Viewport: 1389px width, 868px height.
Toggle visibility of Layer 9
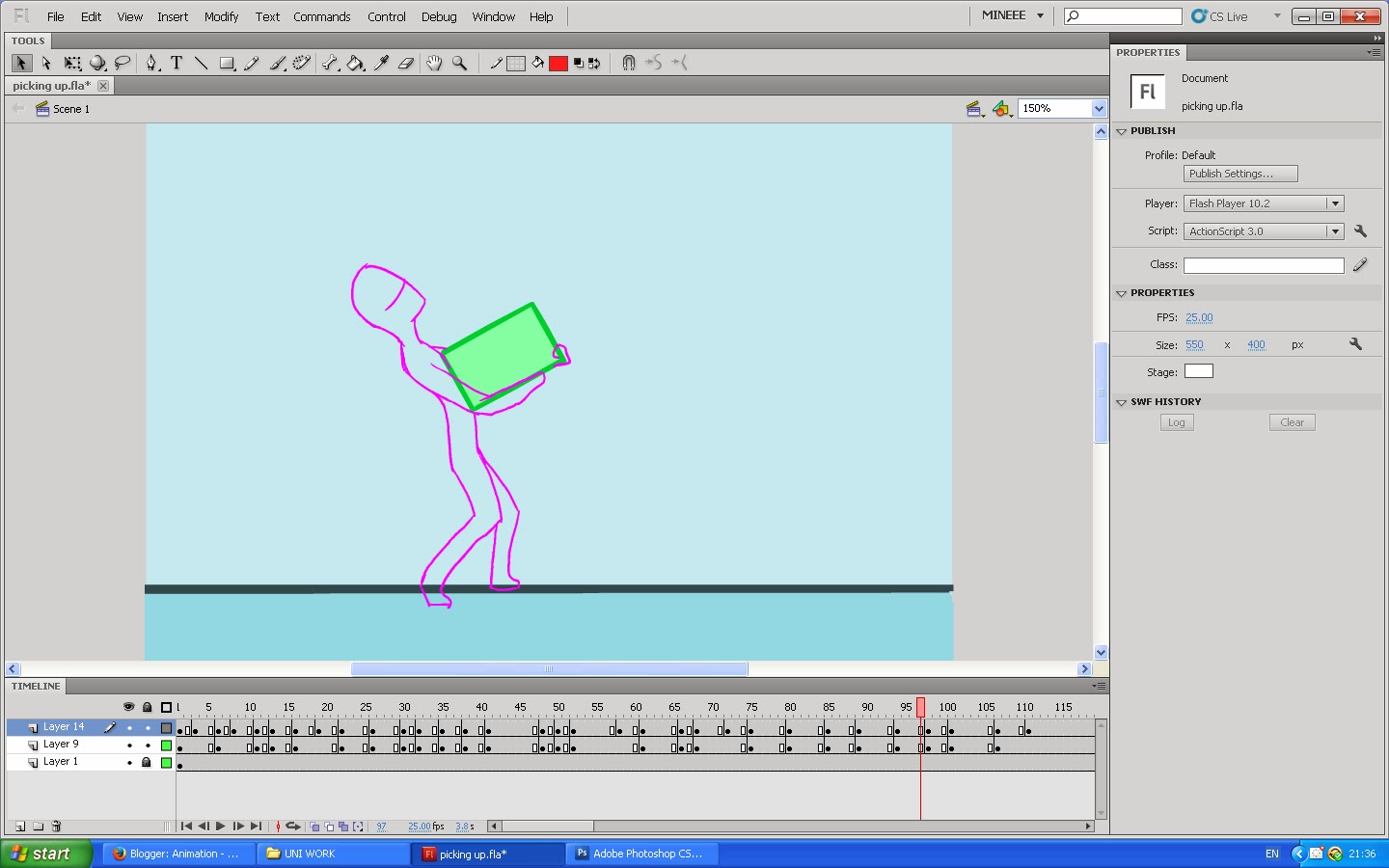[129, 746]
